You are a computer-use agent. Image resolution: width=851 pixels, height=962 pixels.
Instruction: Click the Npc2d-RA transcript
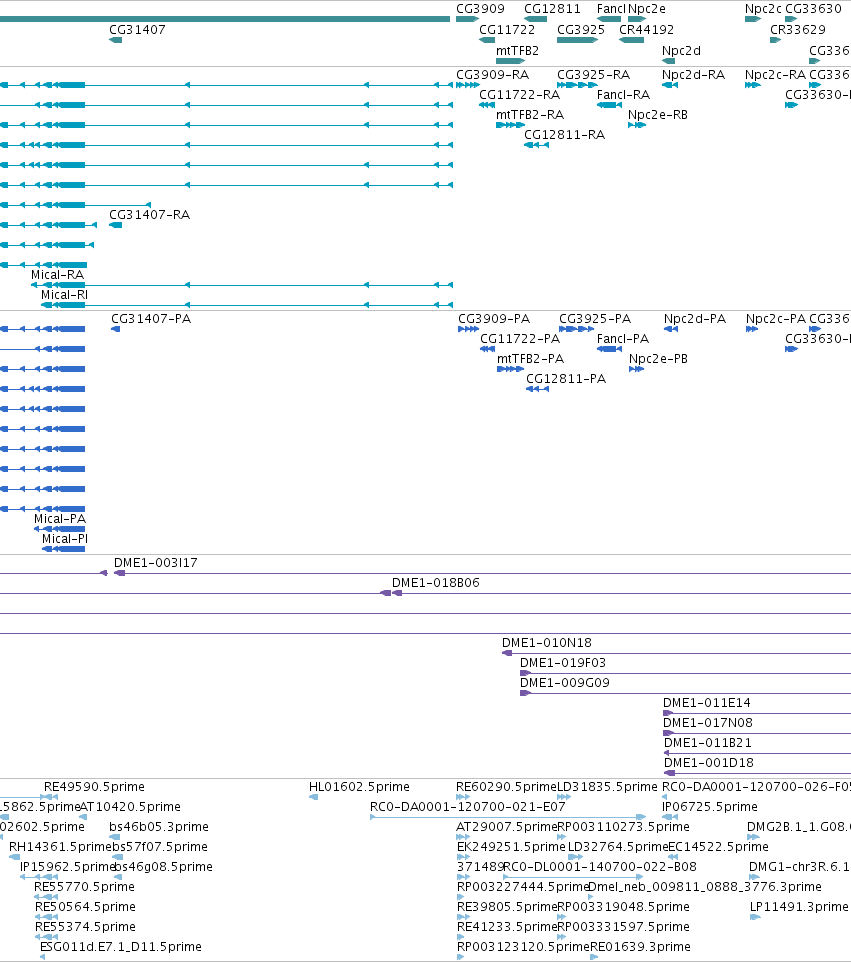pyautogui.click(x=670, y=85)
